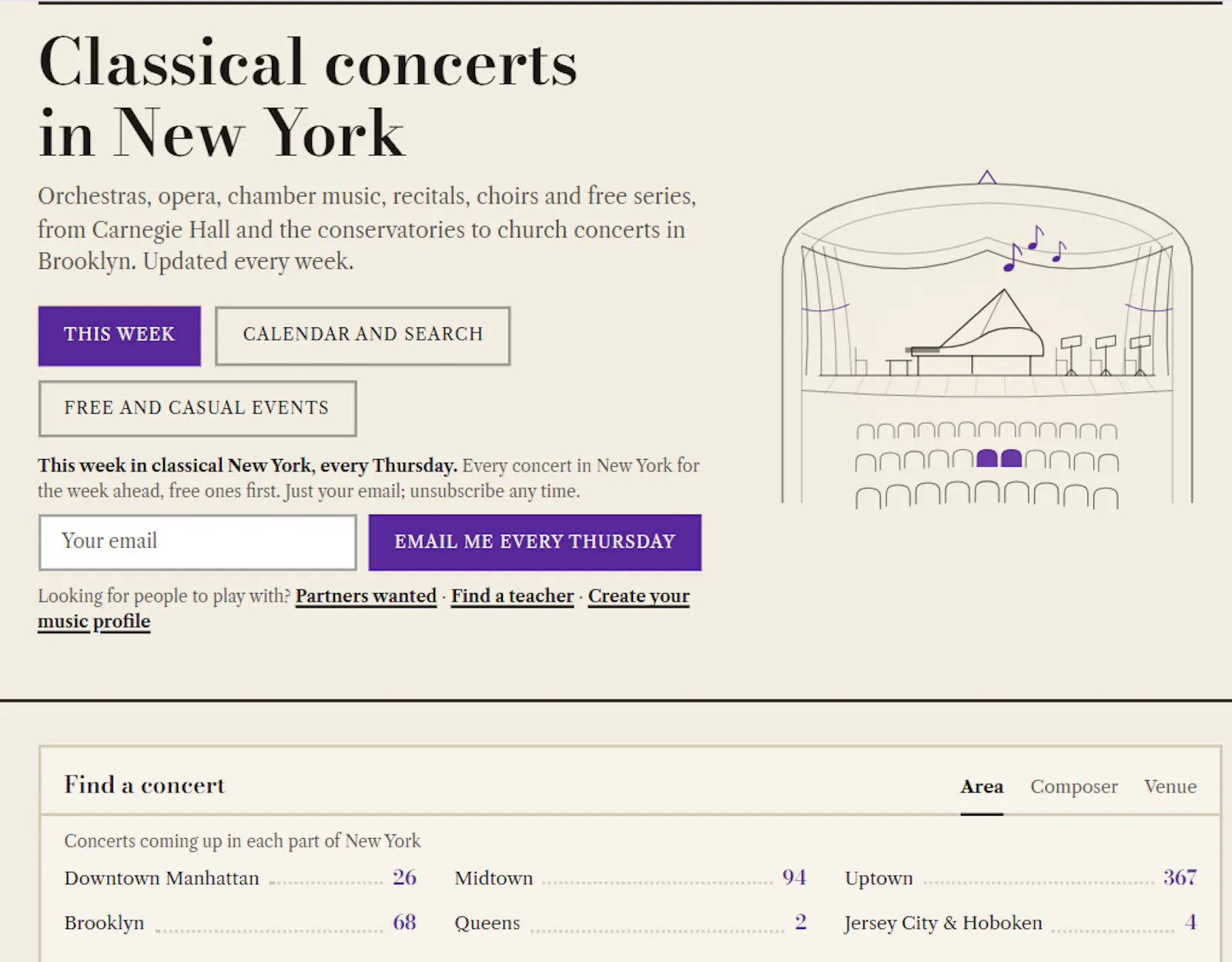Focus the Your email field
Viewport: 1232px width, 962px height.
(x=197, y=542)
